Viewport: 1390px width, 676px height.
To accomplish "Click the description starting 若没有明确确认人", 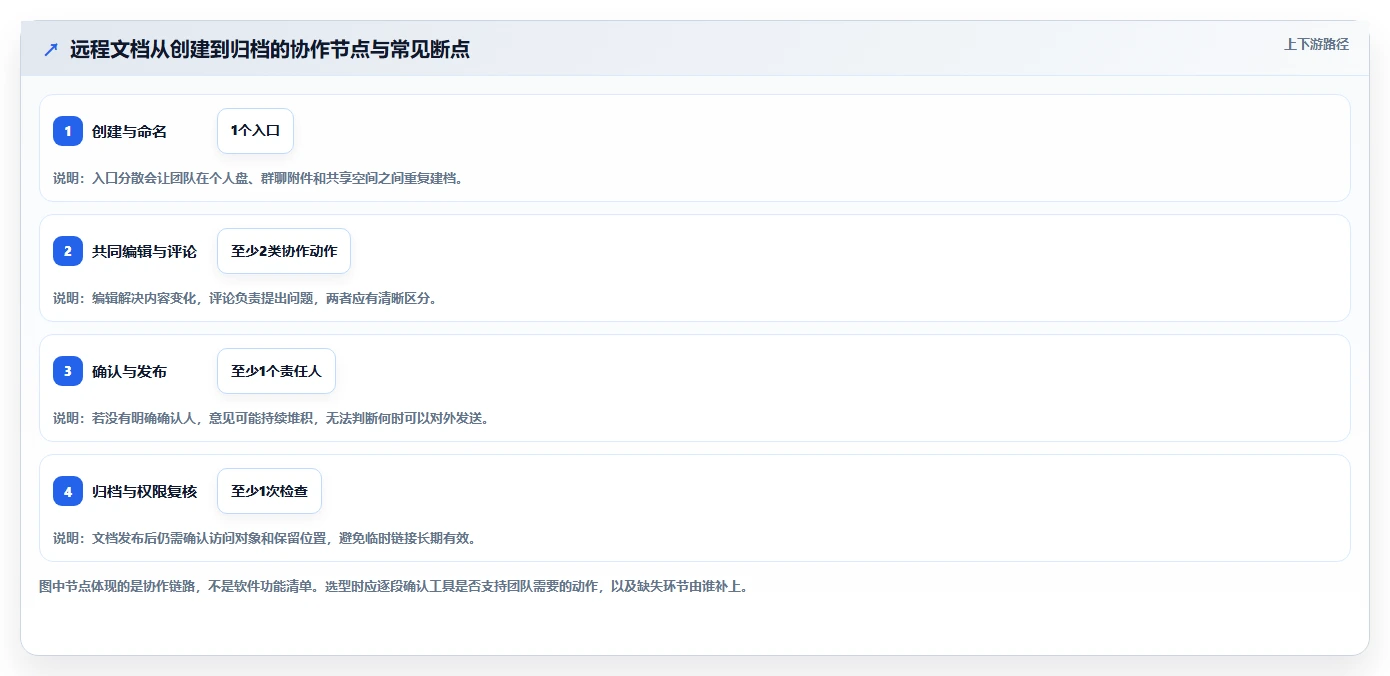I will click(271, 418).
